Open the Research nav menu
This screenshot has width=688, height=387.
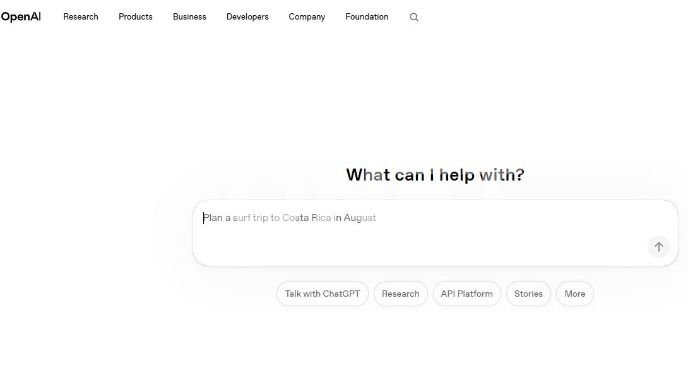pos(81,17)
